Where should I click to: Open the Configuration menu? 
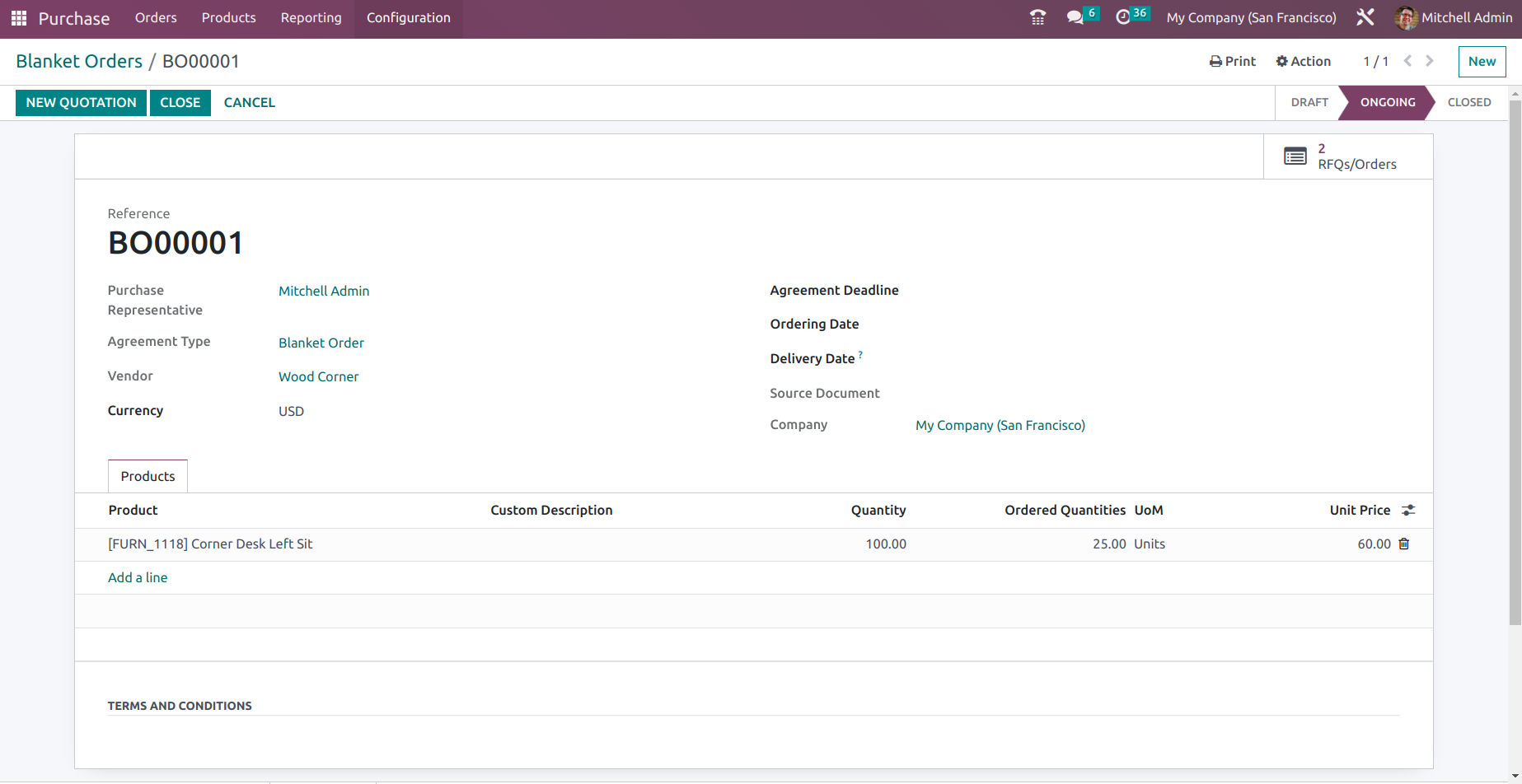[x=408, y=17]
